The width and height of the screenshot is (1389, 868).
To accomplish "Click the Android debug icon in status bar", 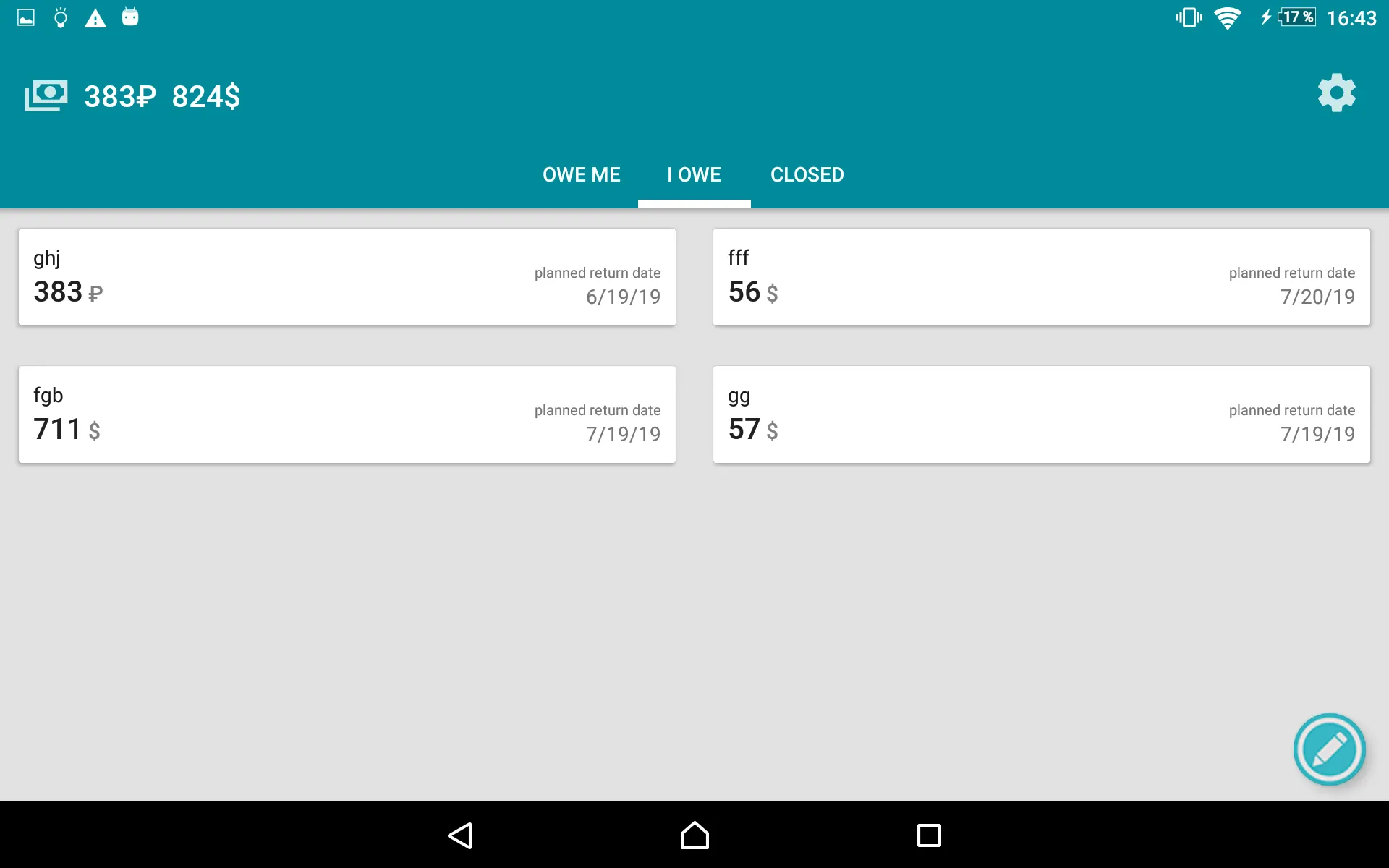I will (x=130, y=15).
